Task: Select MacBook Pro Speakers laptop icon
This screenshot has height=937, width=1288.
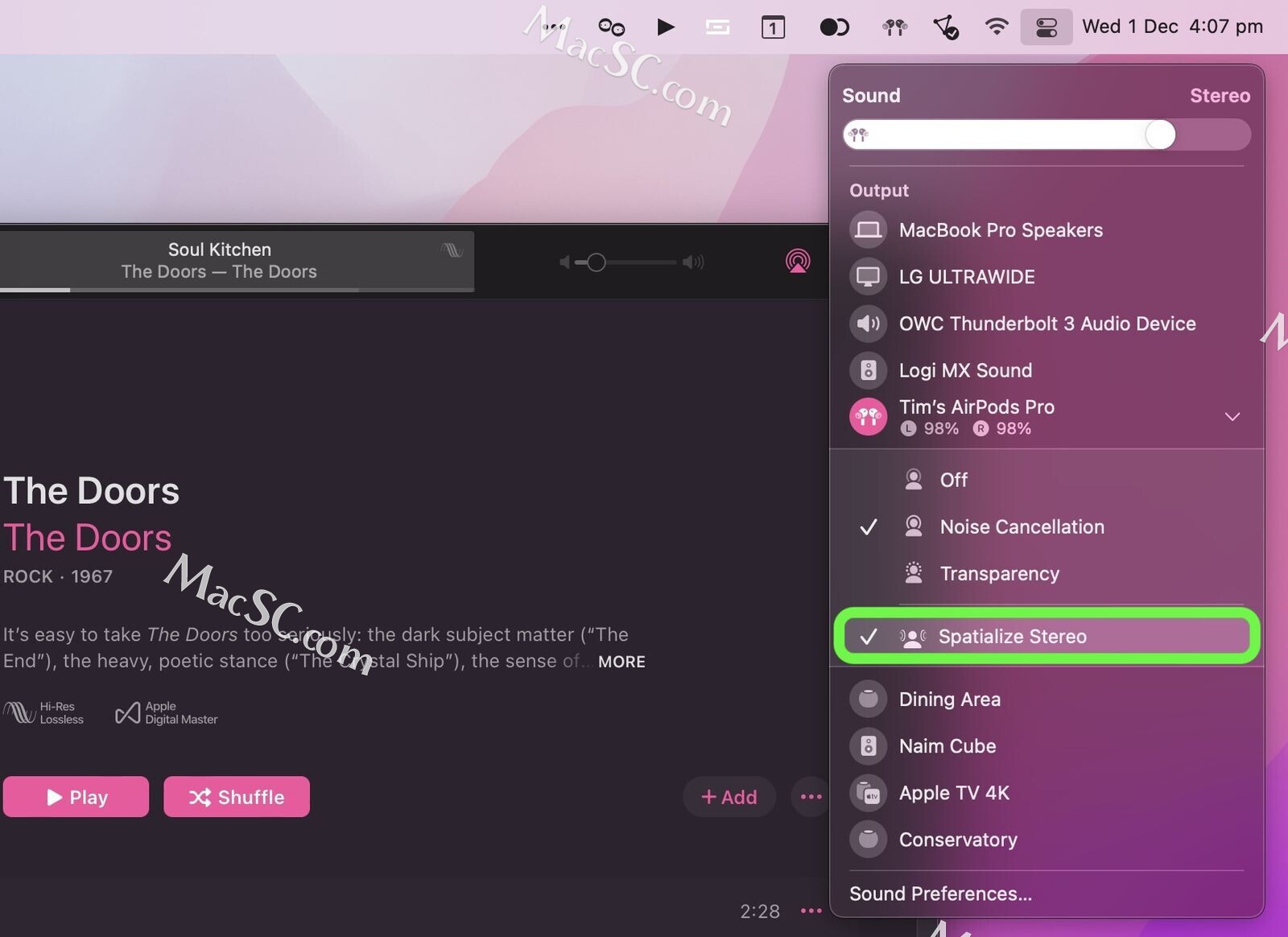Action: pyautogui.click(x=868, y=230)
